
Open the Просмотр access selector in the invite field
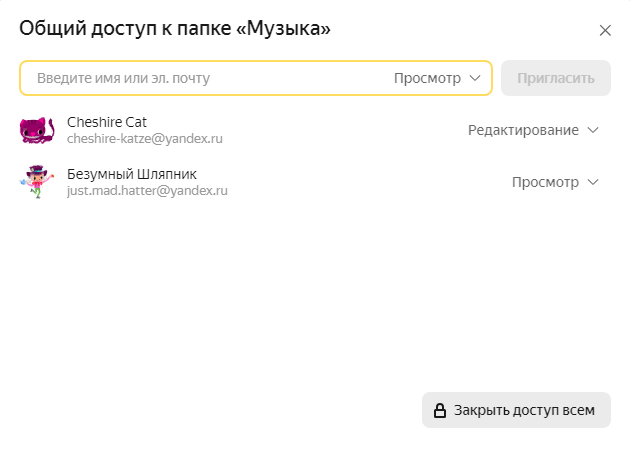pyautogui.click(x=427, y=78)
